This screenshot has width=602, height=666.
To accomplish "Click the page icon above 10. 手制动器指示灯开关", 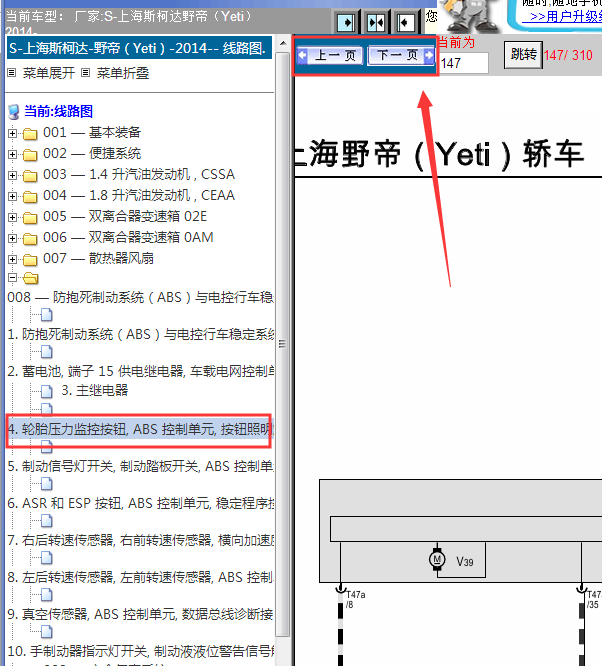I will (47, 632).
